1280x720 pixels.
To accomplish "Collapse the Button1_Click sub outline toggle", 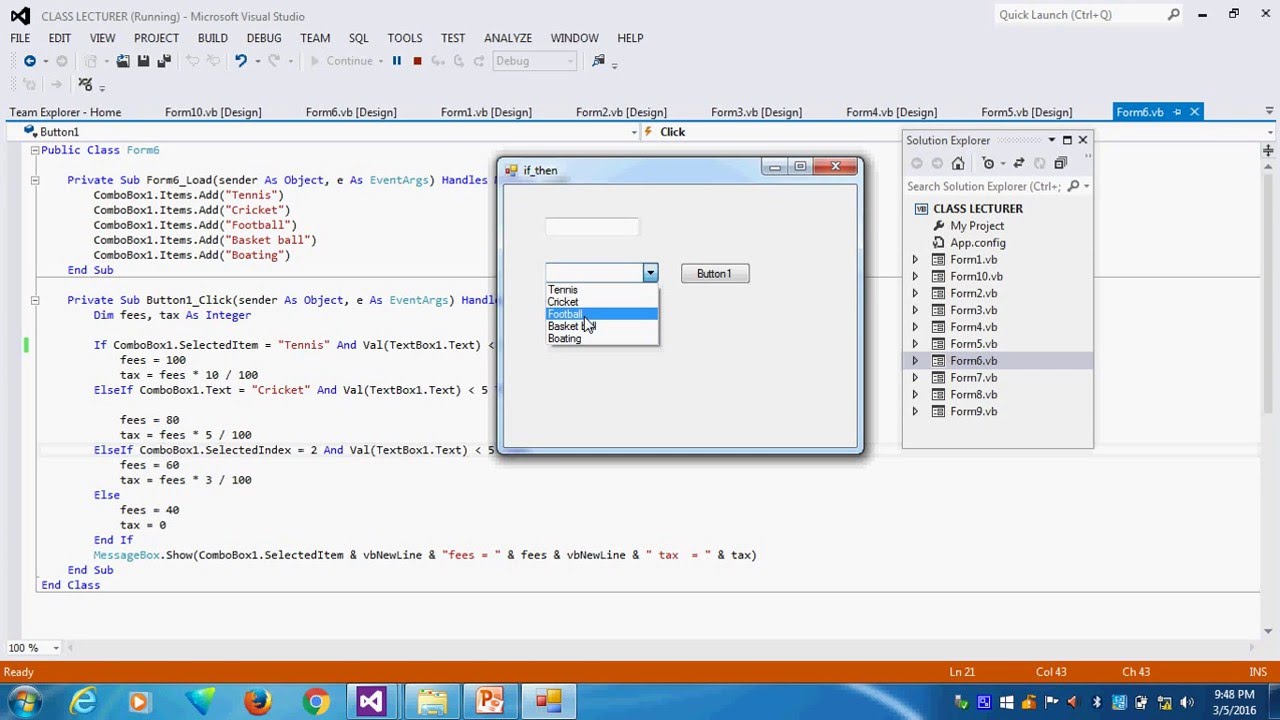I will (35, 300).
